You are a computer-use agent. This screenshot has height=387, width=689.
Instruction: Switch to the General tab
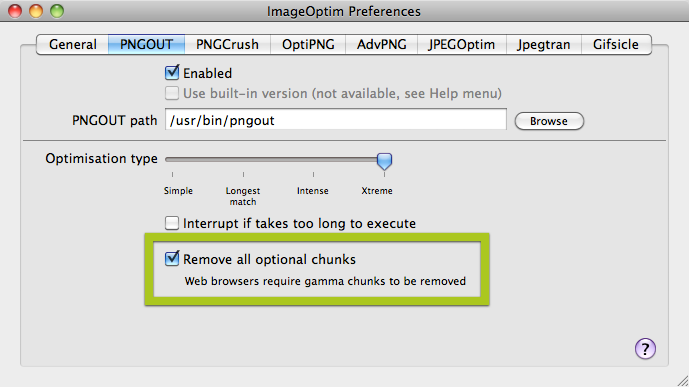pos(73,44)
